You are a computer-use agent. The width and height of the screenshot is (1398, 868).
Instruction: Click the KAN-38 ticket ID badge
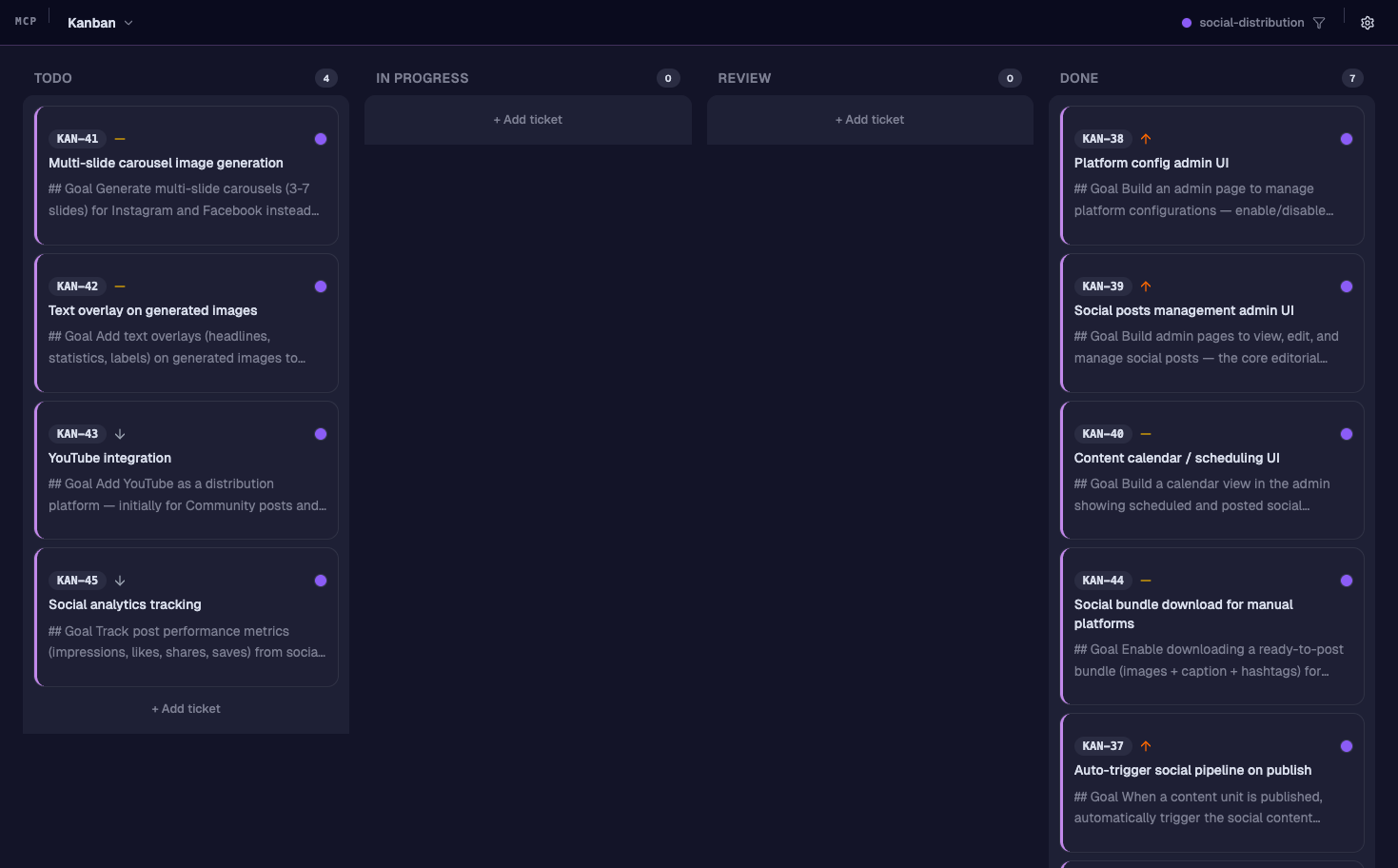point(1103,139)
